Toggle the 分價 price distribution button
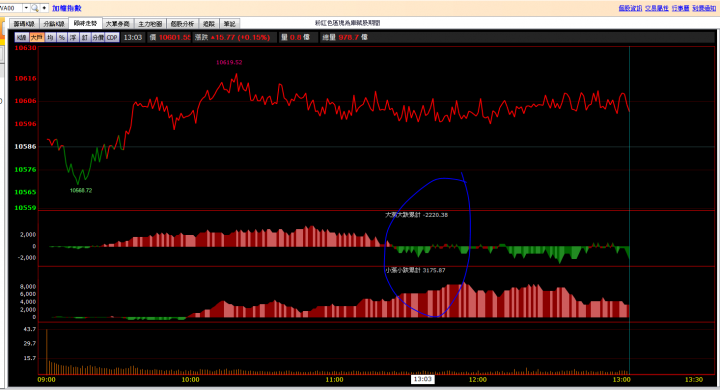The image size is (720, 390). (x=98, y=38)
